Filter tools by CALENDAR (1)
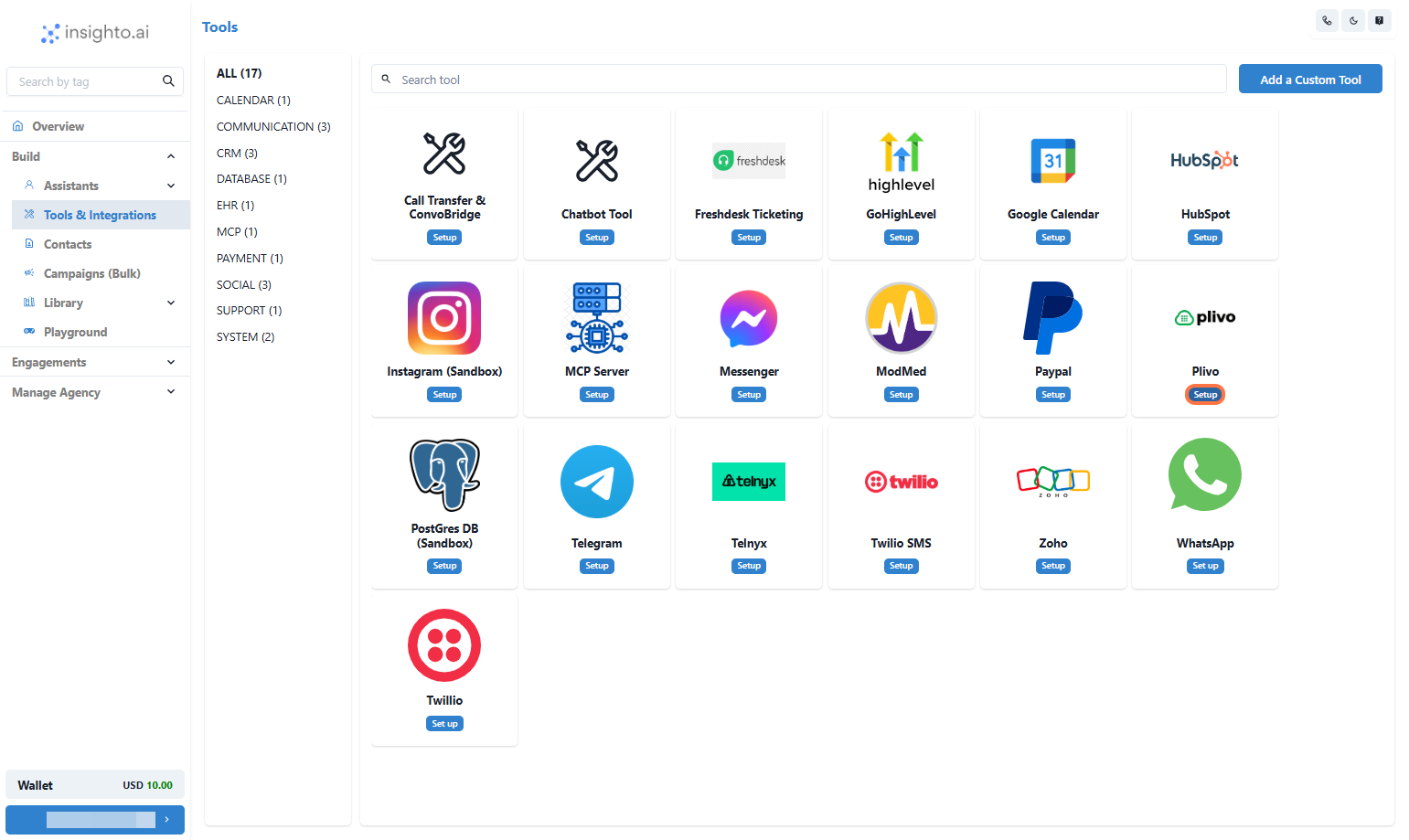 [x=253, y=100]
